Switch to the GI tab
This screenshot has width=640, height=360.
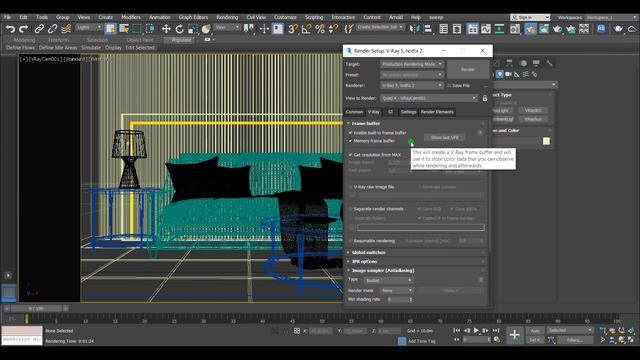[x=390, y=112]
